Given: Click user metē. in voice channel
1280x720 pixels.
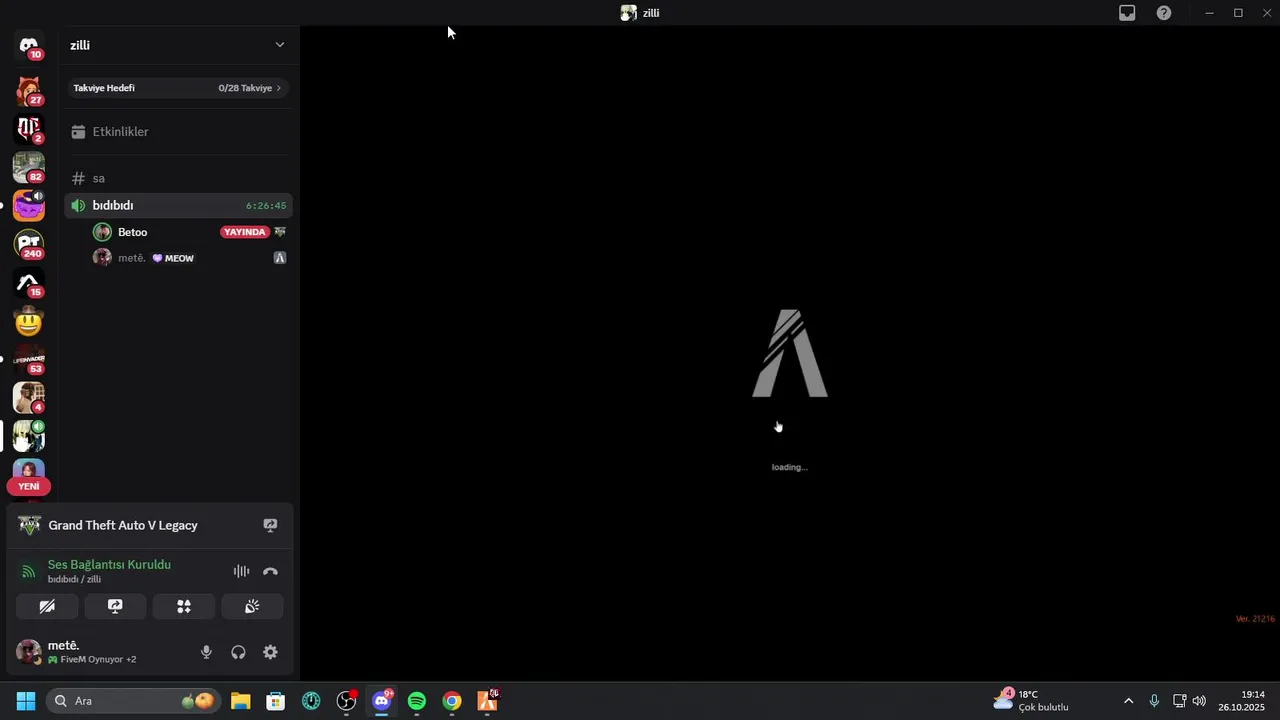Looking at the screenshot, I should (x=131, y=258).
